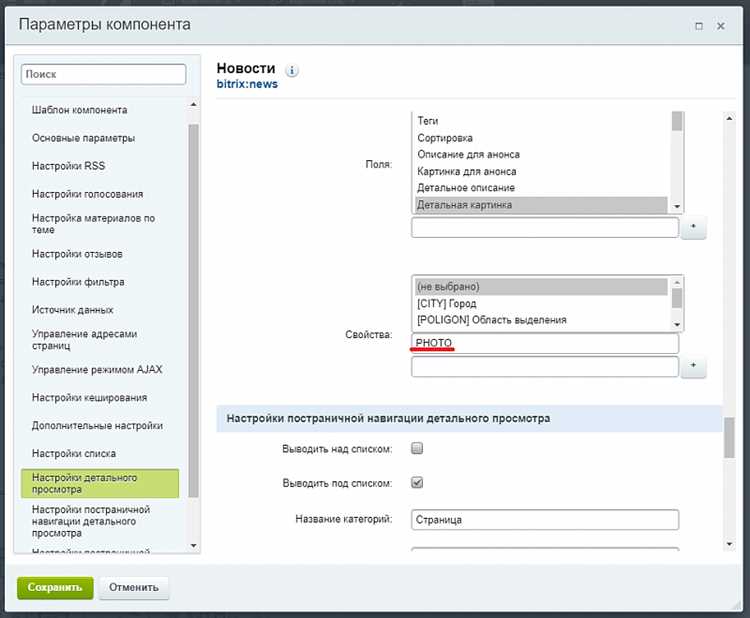Close the Параметры компонента dialog
The height and width of the screenshot is (618, 750).
(x=721, y=26)
